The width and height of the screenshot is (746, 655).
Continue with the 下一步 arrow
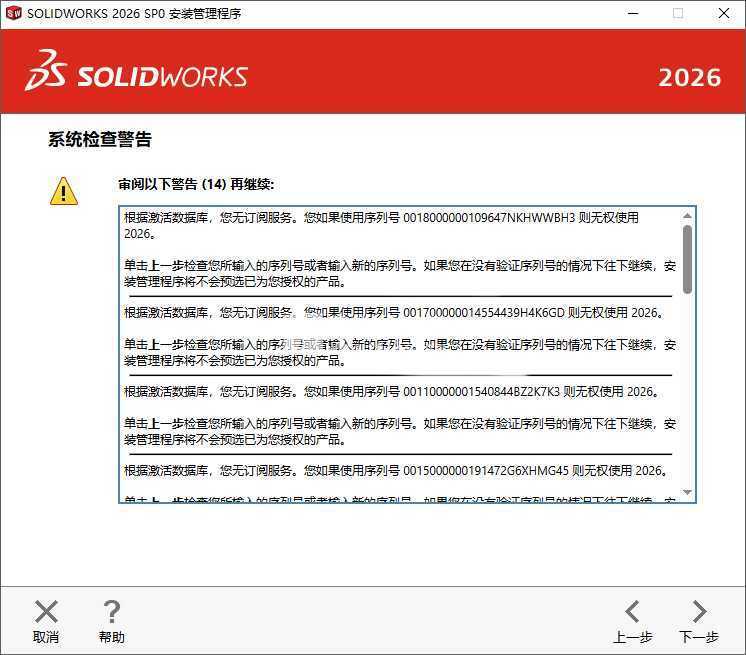(x=699, y=612)
